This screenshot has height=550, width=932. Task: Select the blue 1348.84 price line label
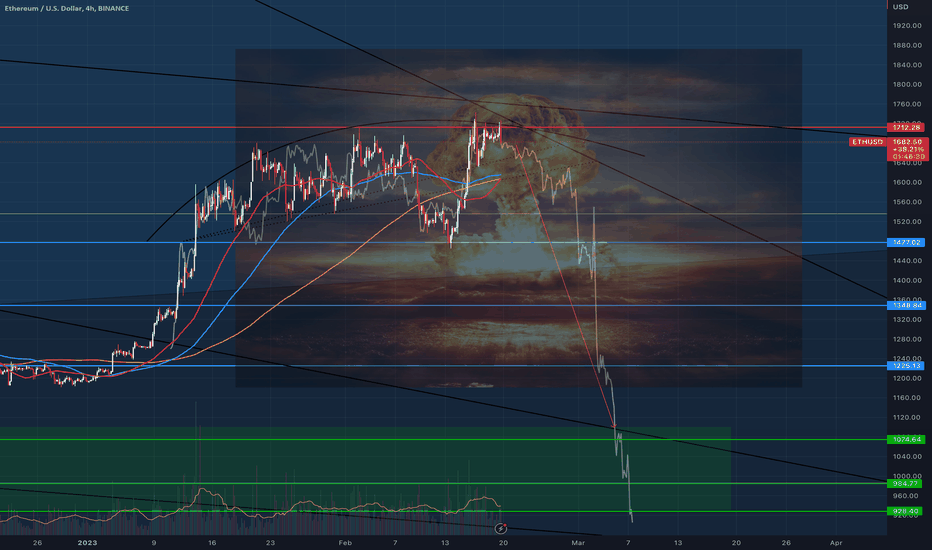[x=906, y=305]
